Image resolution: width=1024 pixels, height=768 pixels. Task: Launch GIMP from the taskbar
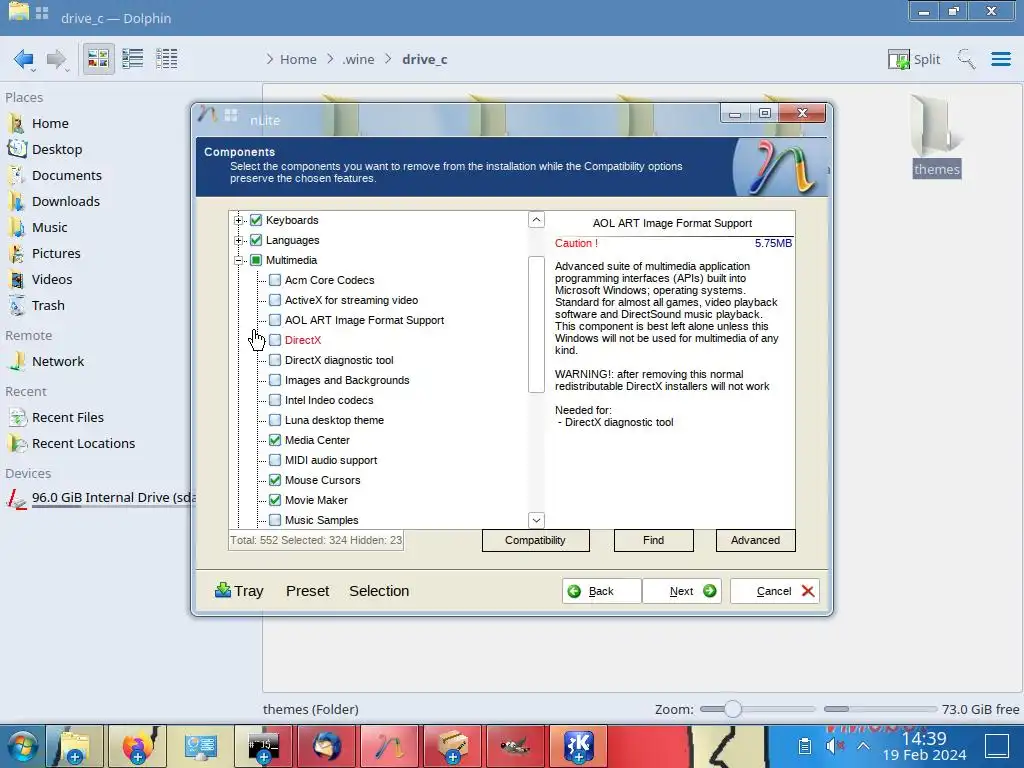[515, 746]
